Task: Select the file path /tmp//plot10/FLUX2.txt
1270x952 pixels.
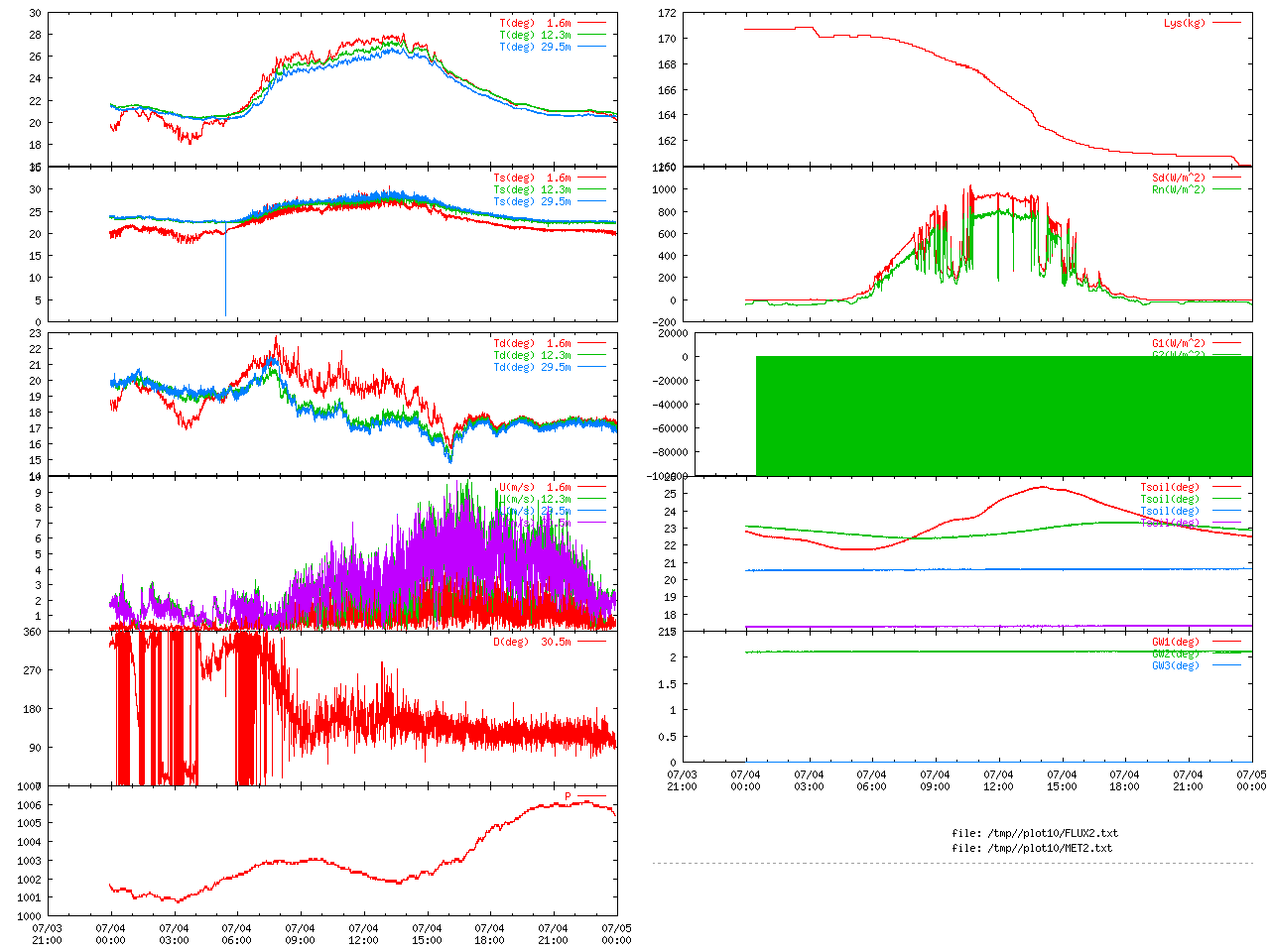Action: tap(1052, 834)
